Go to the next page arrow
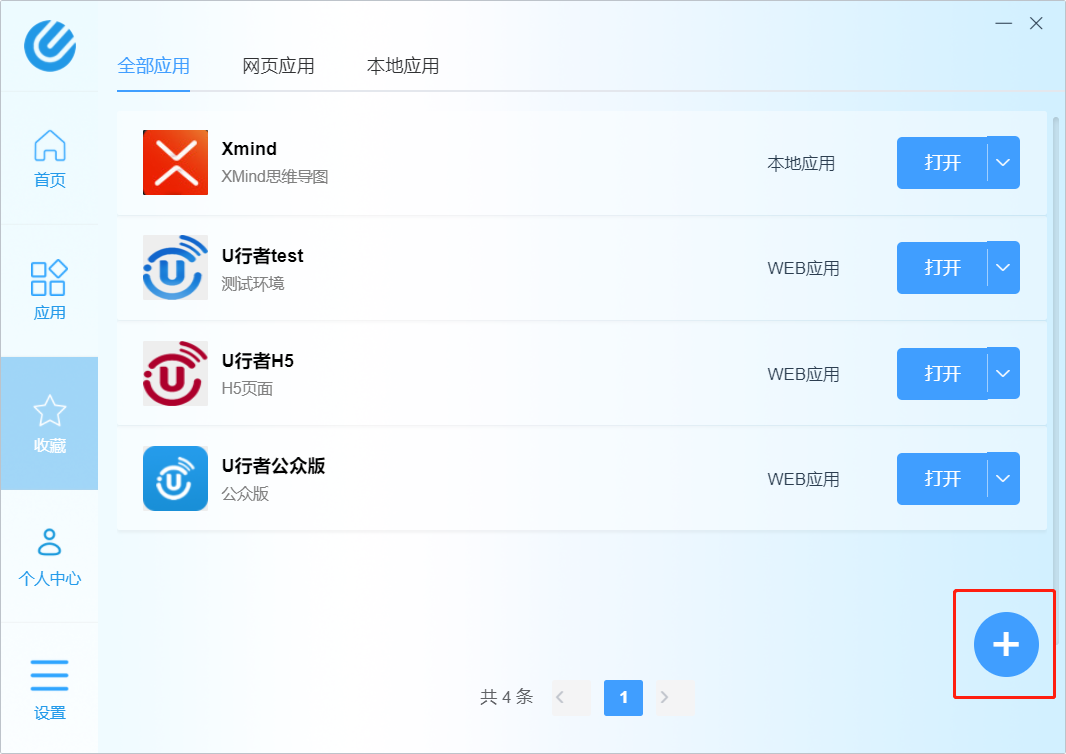This screenshot has height=754, width=1066. pos(674,697)
